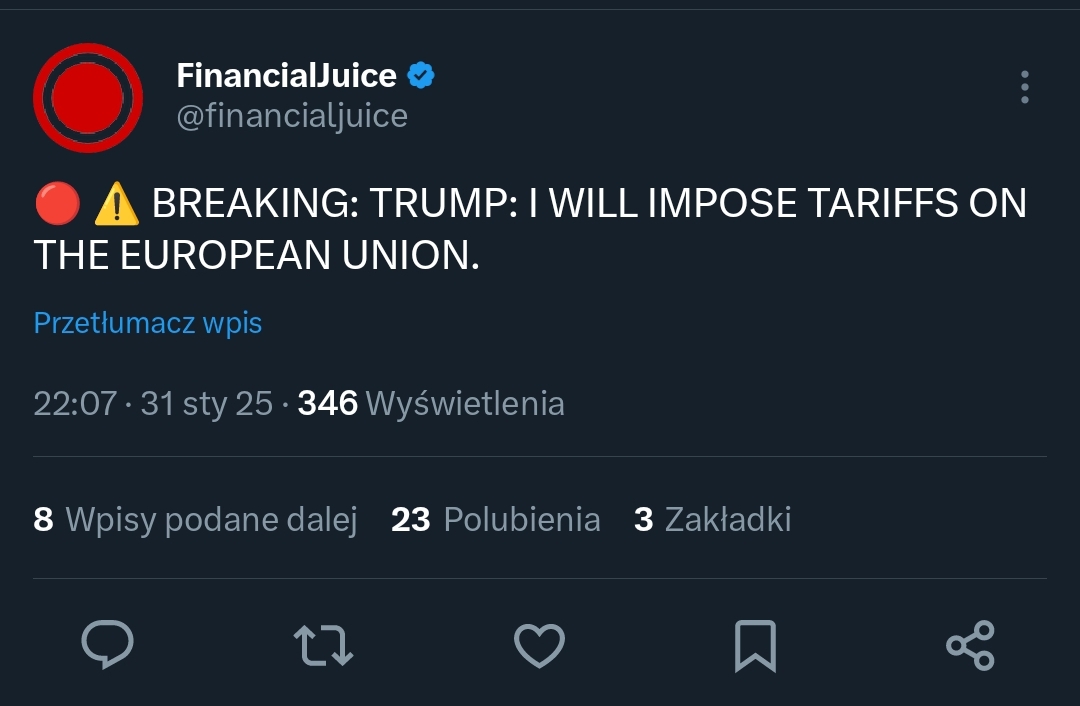Repost the tariffs tweet using the arrows icon
This screenshot has width=1080, height=706.
pos(325,645)
